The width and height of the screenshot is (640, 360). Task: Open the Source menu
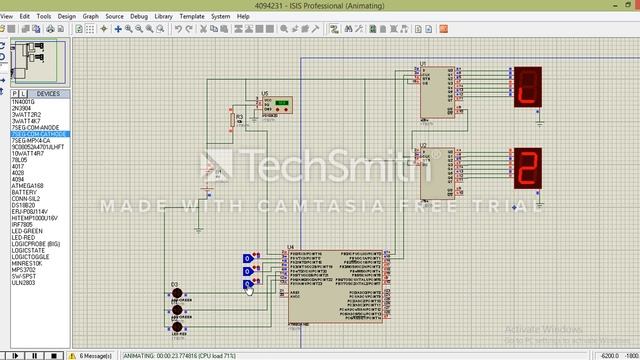tap(114, 16)
